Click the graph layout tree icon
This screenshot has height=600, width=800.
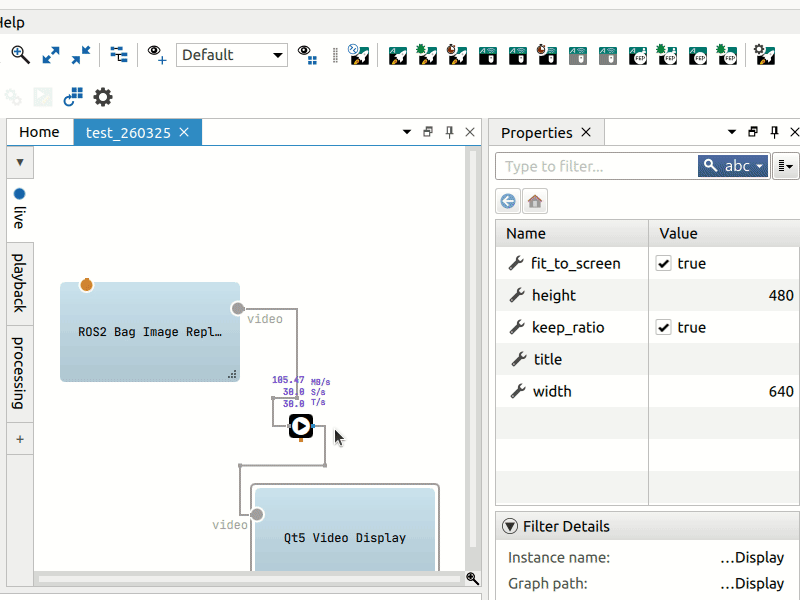[x=119, y=54]
